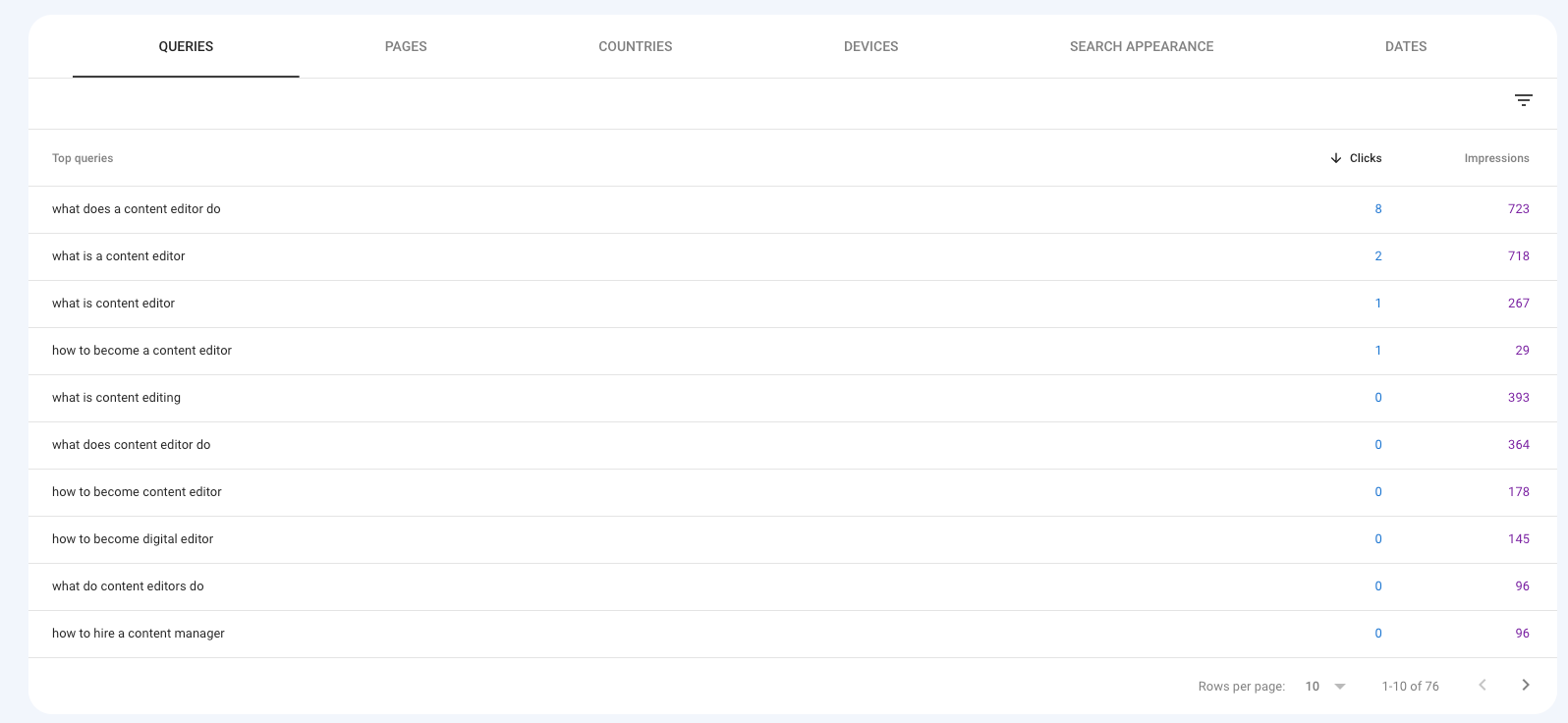This screenshot has width=1568, height=723.
Task: Switch to the Queries tab
Action: point(186,46)
